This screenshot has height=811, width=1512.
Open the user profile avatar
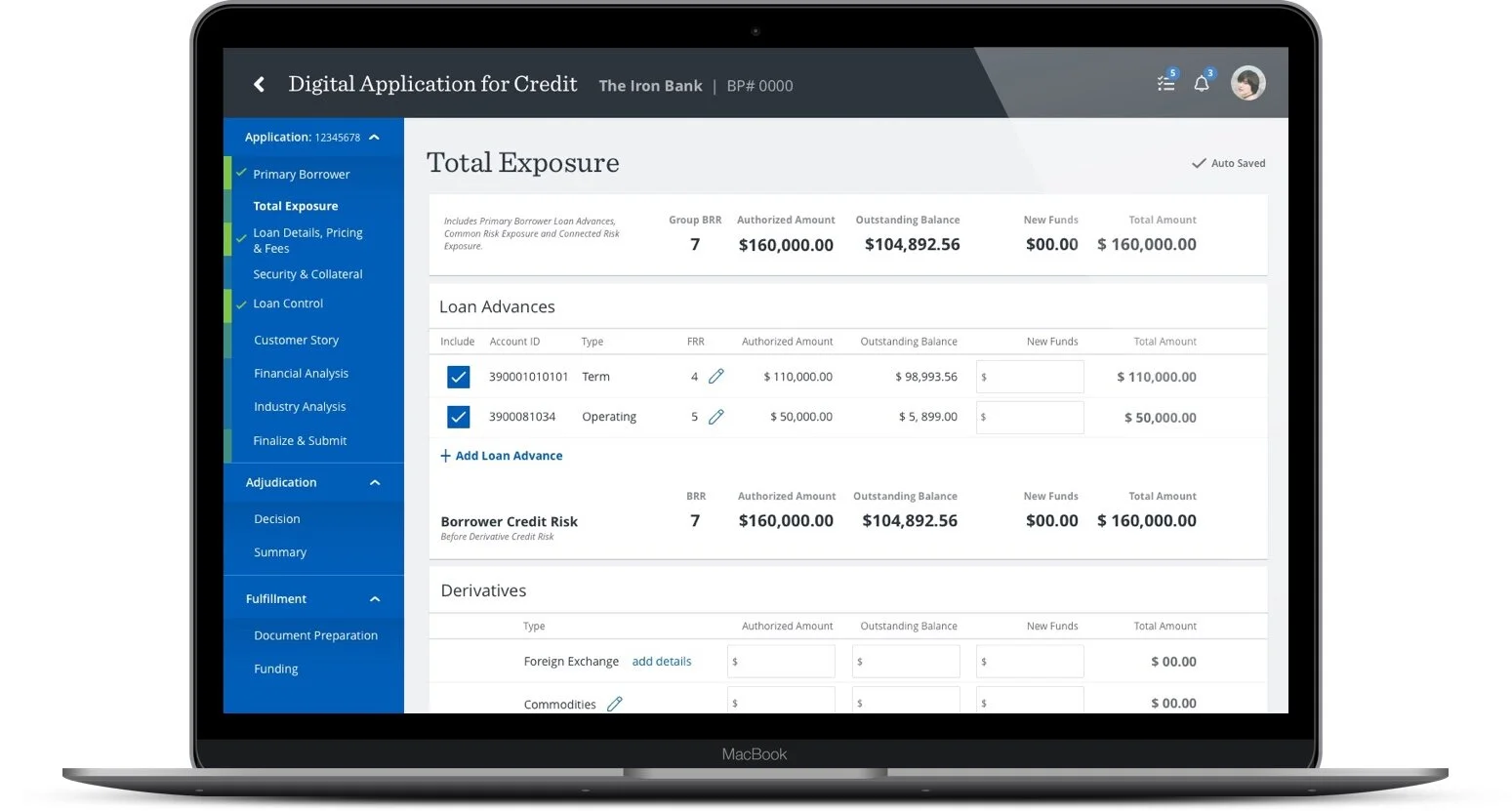pos(1247,84)
